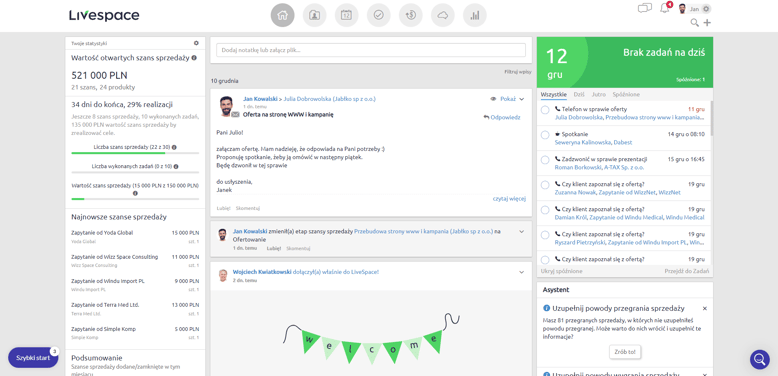Click the Zrób to! button
Image resolution: width=778 pixels, height=376 pixels.
point(625,352)
